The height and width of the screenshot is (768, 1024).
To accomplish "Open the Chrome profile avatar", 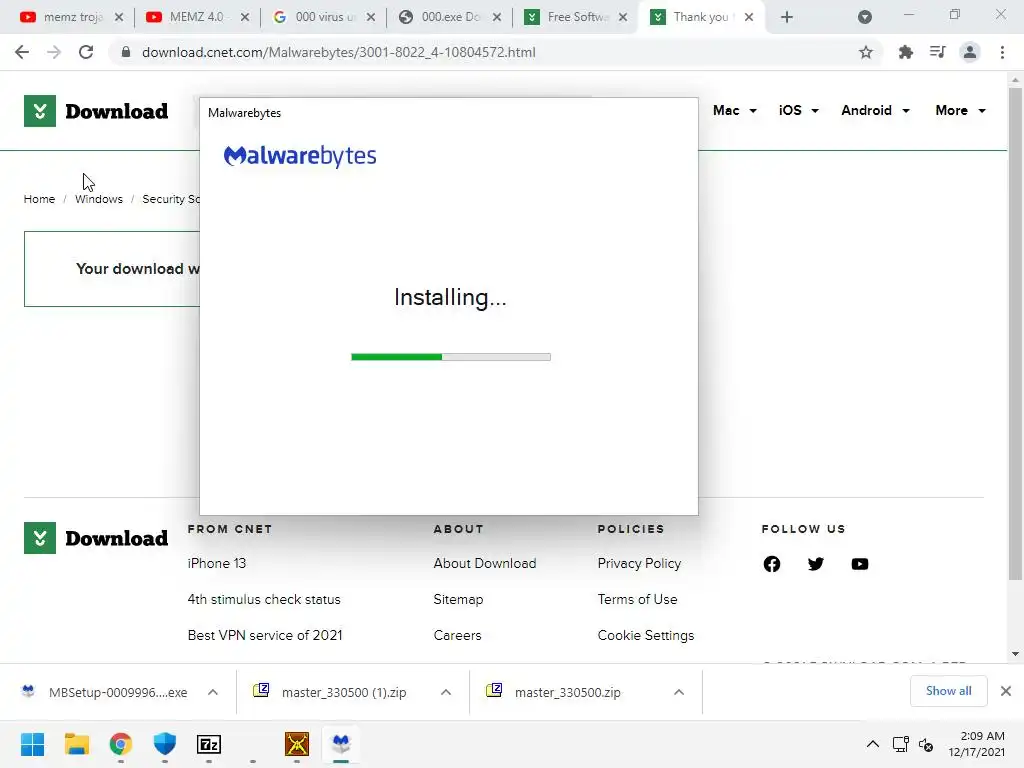I will click(970, 52).
